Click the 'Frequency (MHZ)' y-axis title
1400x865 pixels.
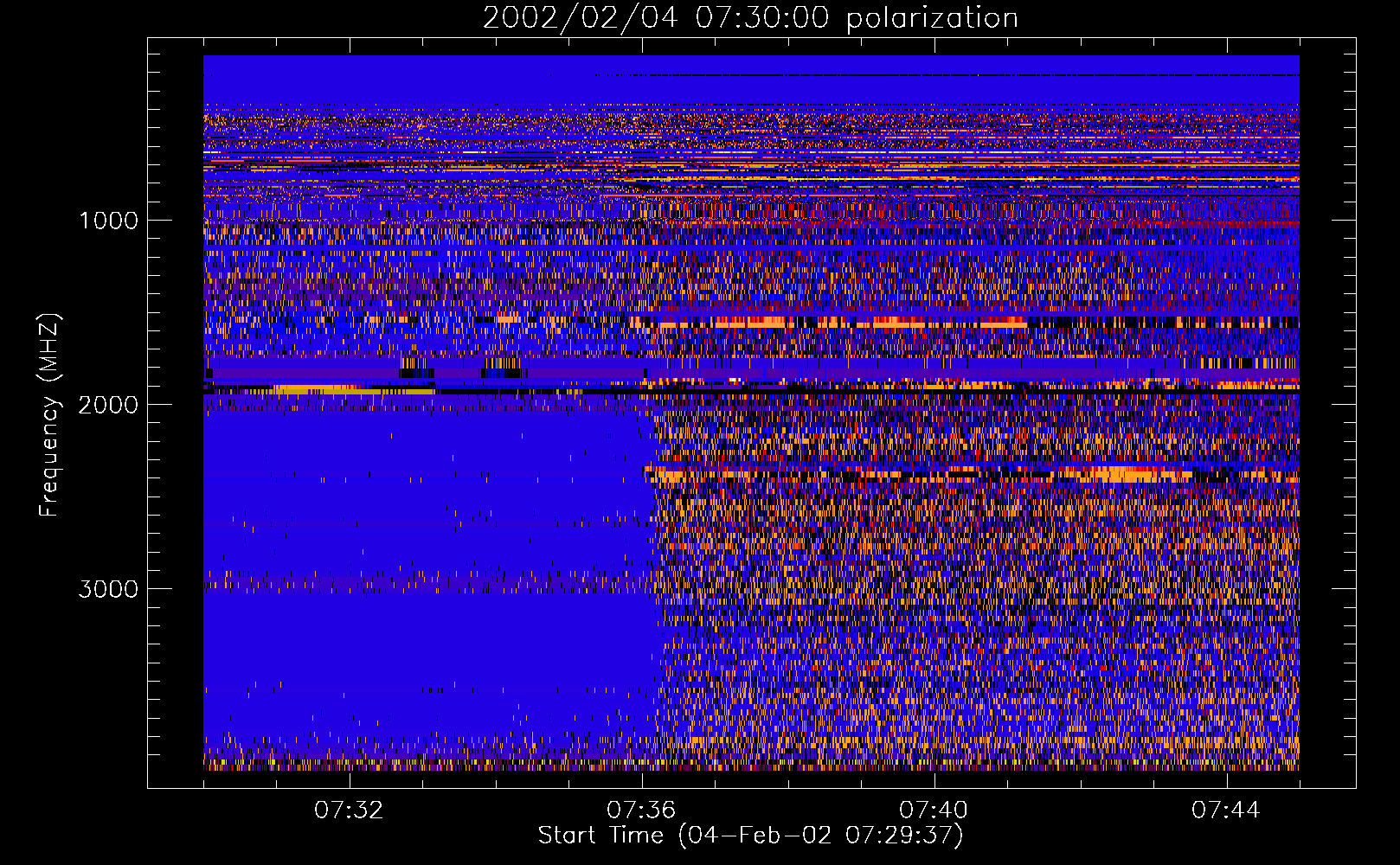coord(49,414)
